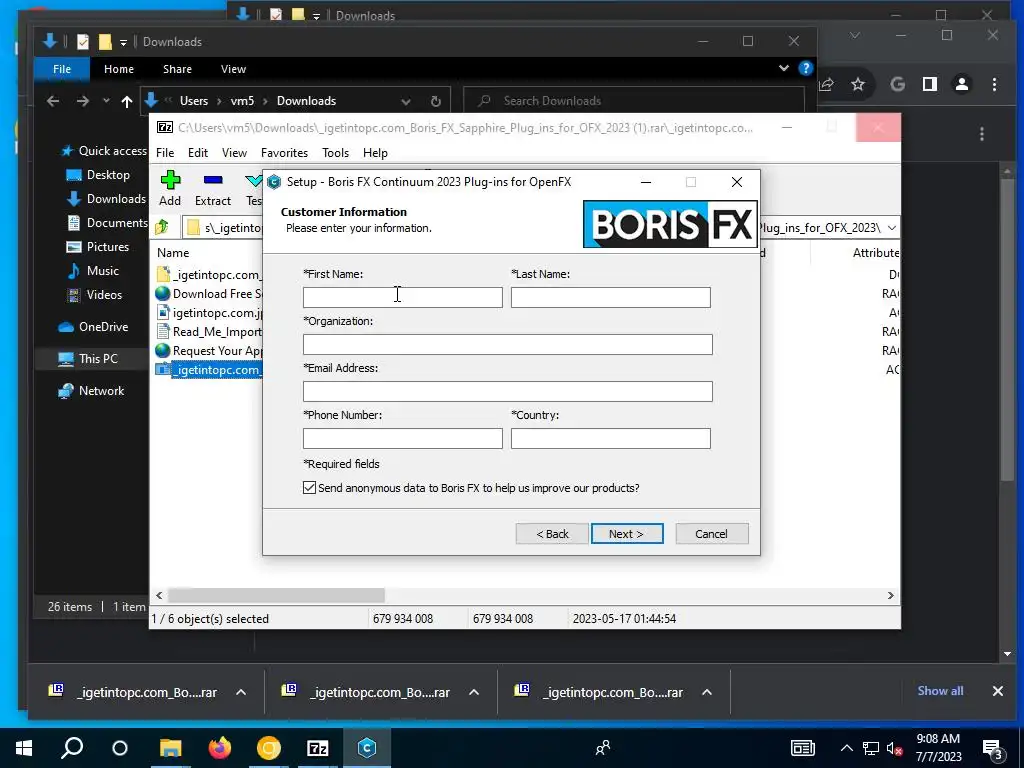Image resolution: width=1024 pixels, height=768 pixels.
Task: Click the Name column header in 7-Zip
Action: [173, 253]
